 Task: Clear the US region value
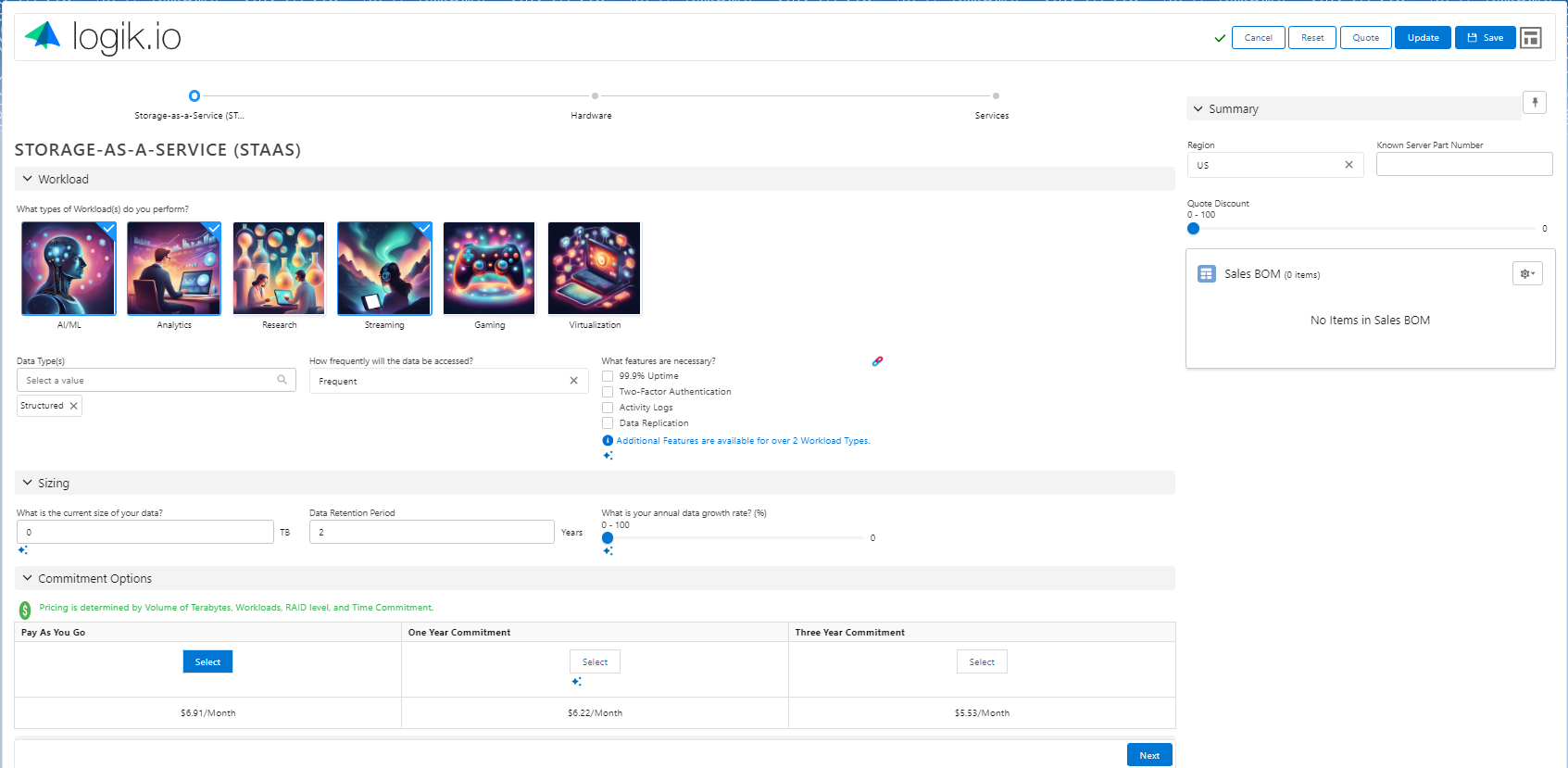tap(1348, 165)
